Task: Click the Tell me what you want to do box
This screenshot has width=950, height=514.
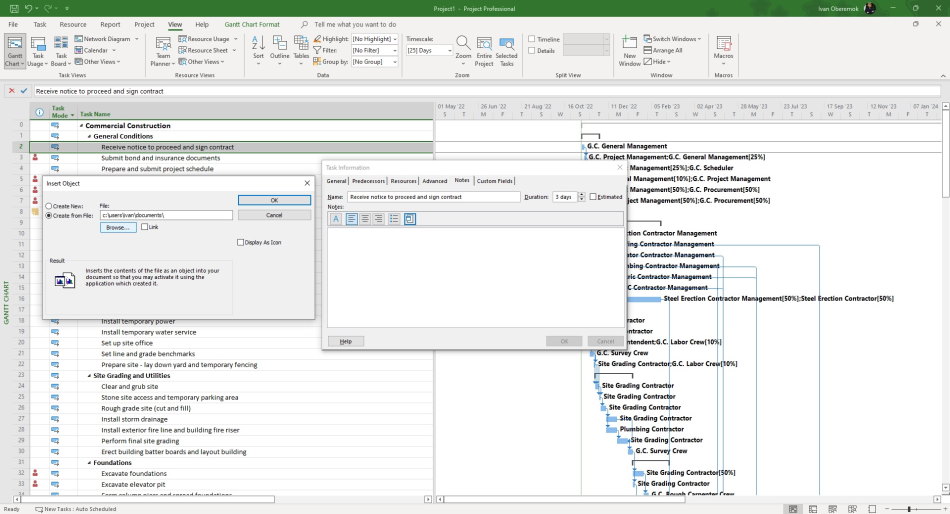Action: click(355, 24)
